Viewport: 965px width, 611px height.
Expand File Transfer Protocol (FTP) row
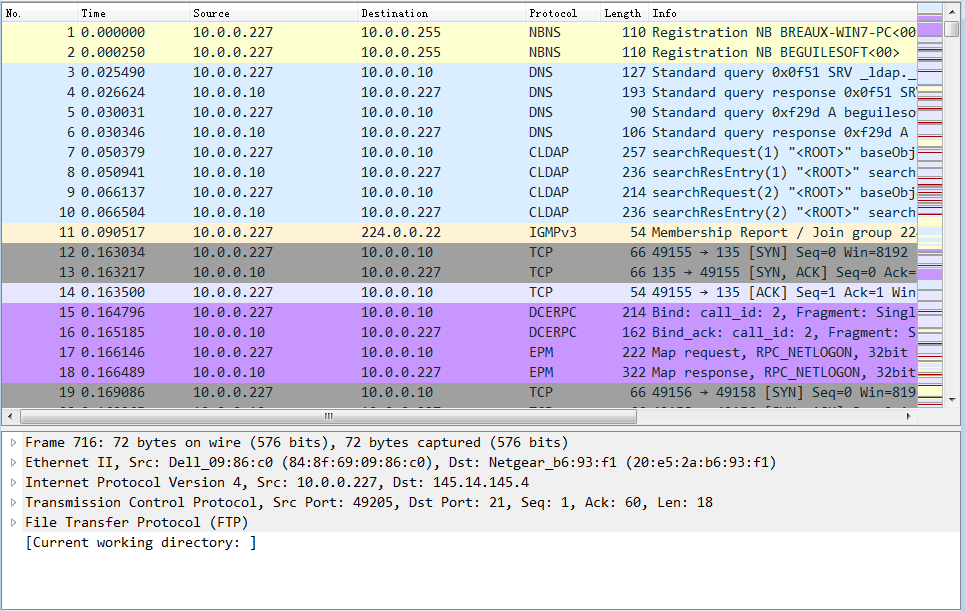pos(14,522)
